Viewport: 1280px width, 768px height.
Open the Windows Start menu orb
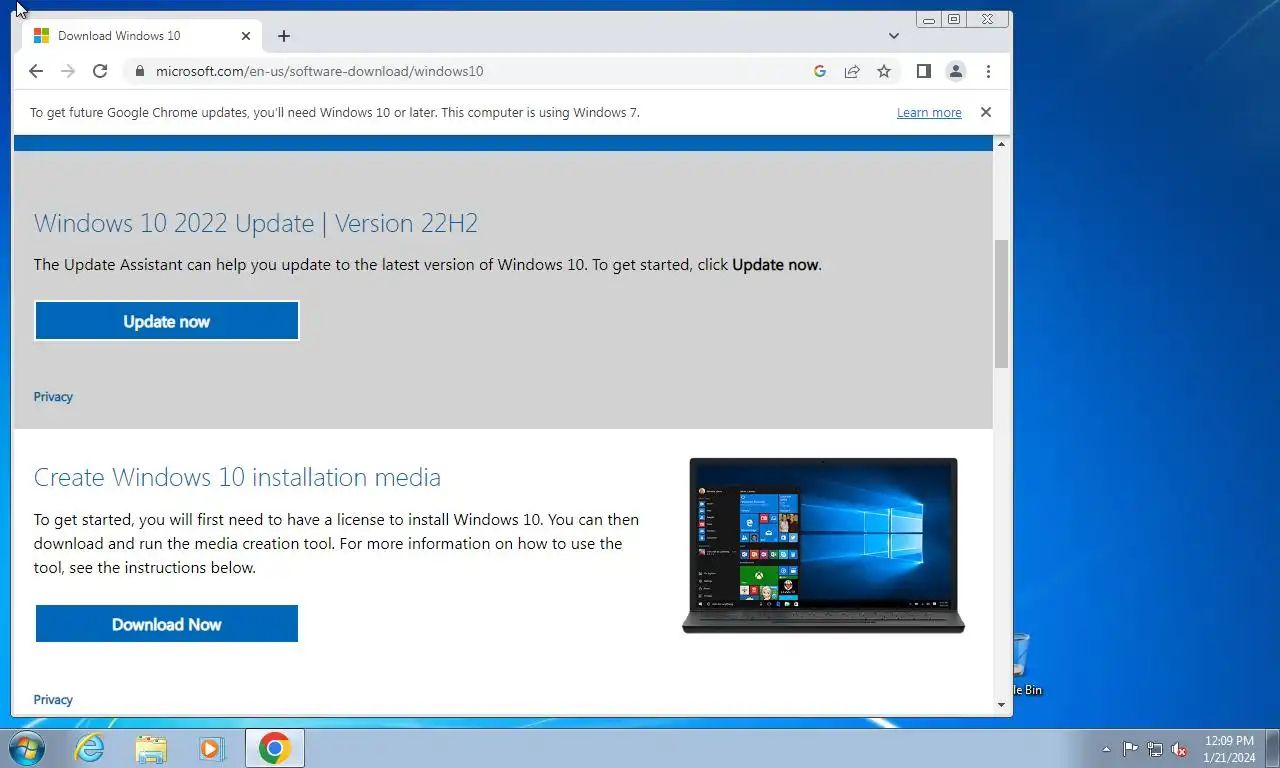25,748
